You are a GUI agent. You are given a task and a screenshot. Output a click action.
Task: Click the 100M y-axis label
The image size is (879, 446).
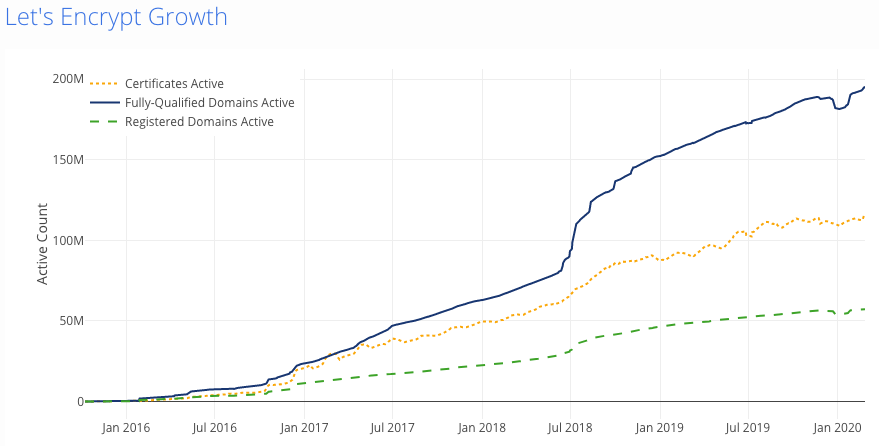pos(68,240)
